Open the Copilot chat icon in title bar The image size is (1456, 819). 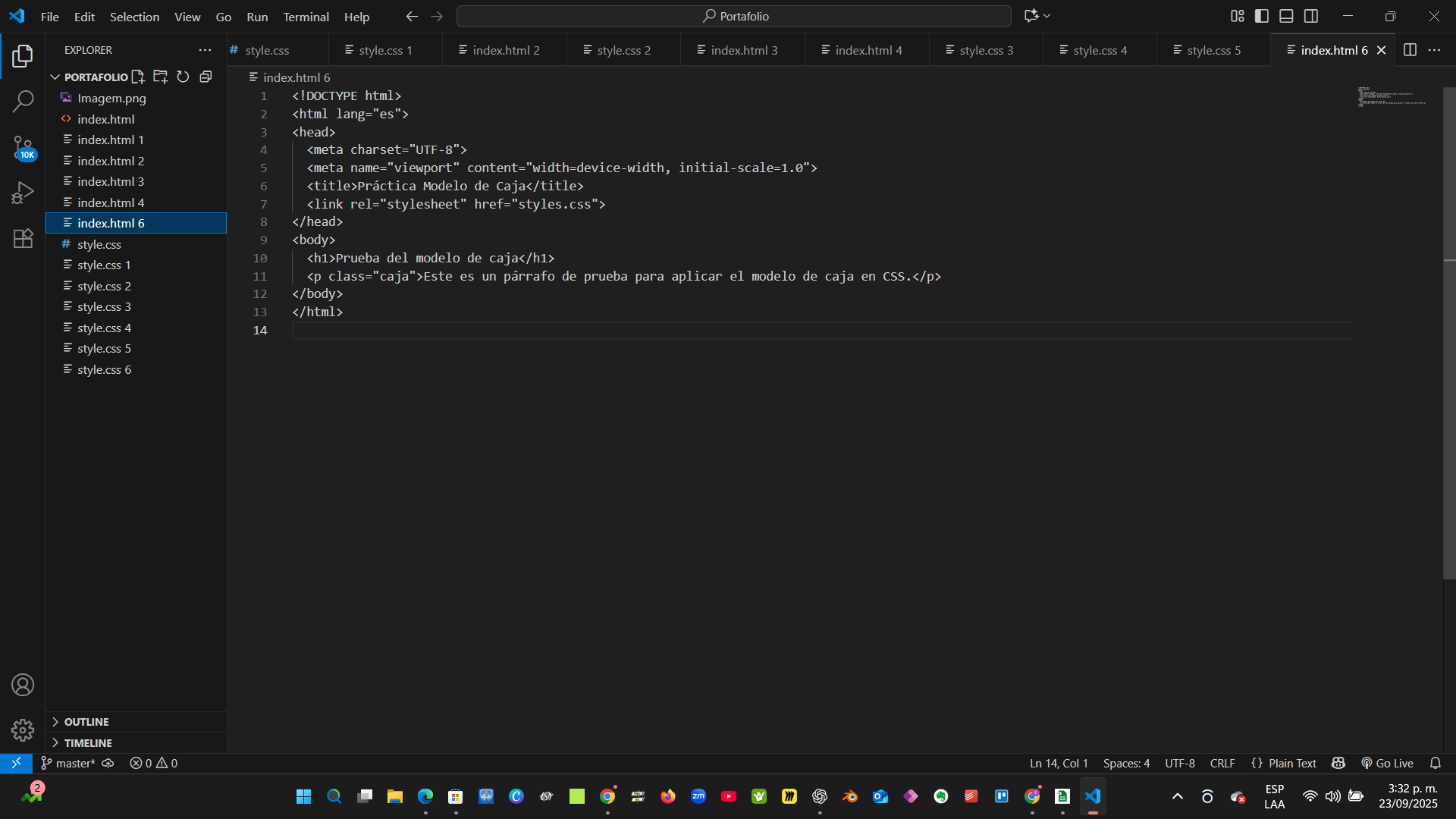click(x=1031, y=16)
